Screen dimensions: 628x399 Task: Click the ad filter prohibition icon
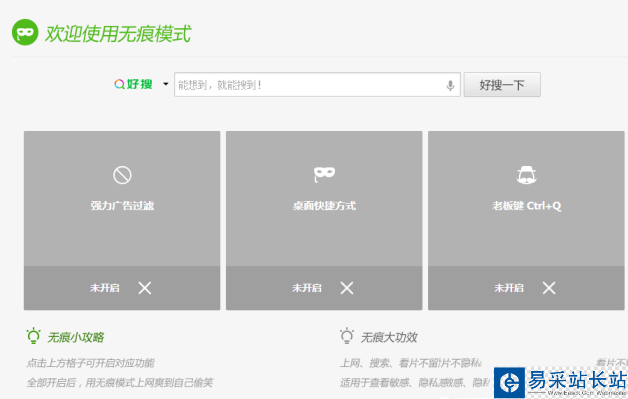point(122,175)
